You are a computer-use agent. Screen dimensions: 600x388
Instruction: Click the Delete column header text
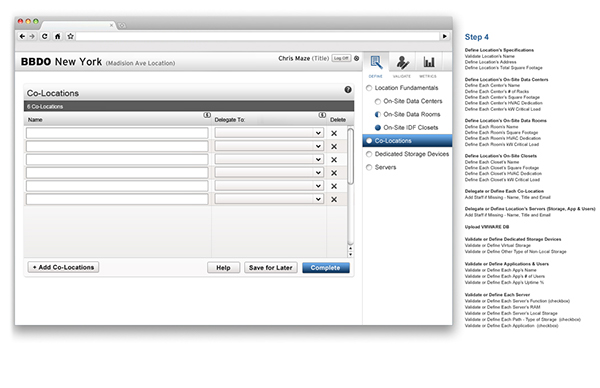coord(338,120)
